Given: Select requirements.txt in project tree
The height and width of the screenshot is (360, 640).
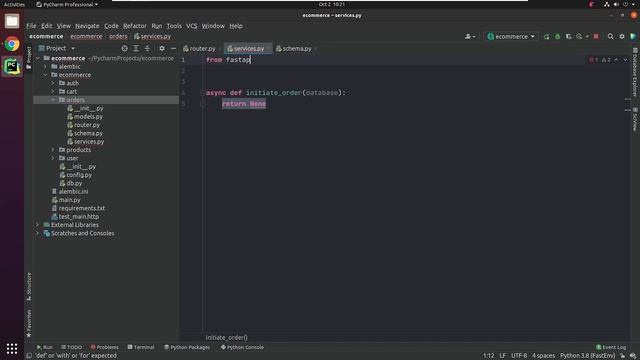Looking at the screenshot, I should (82, 208).
